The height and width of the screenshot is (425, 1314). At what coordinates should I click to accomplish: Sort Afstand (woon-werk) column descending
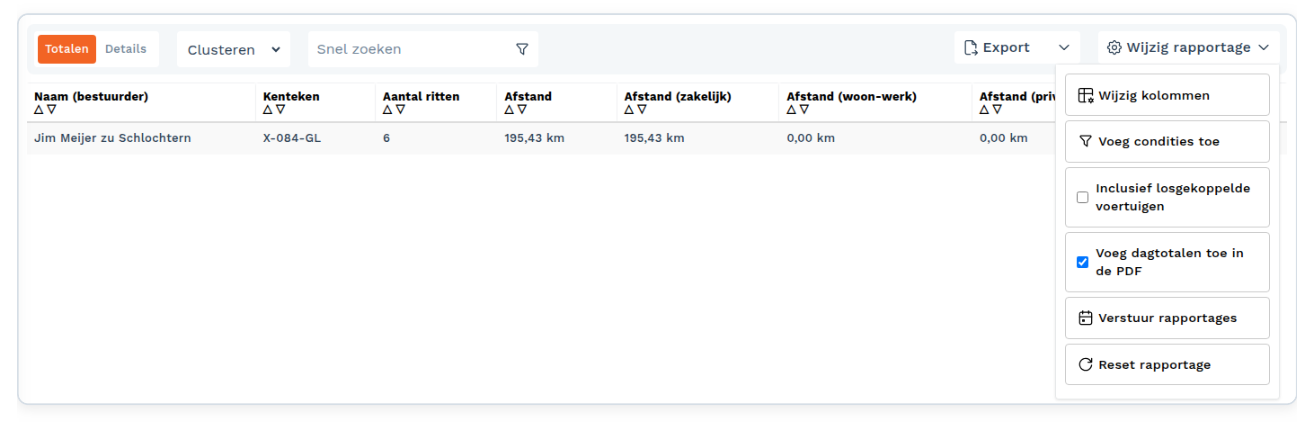point(804,110)
